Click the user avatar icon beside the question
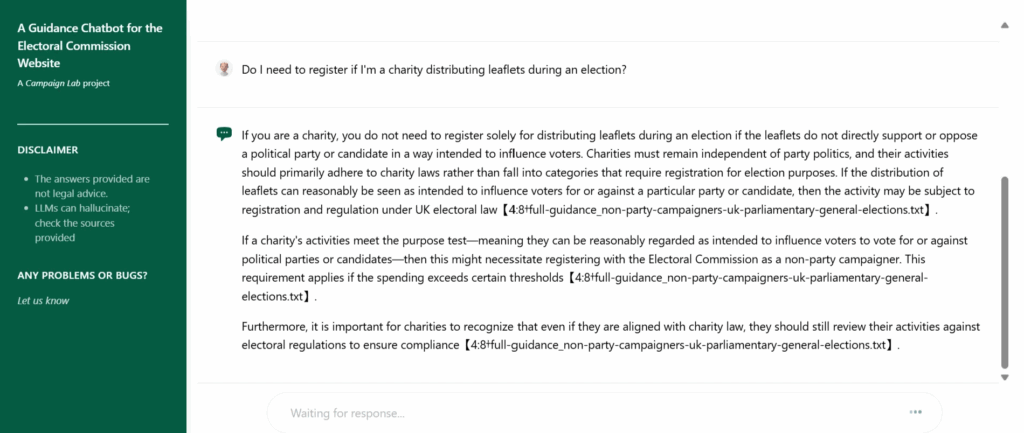The width and height of the screenshot is (1024, 433). [x=224, y=70]
